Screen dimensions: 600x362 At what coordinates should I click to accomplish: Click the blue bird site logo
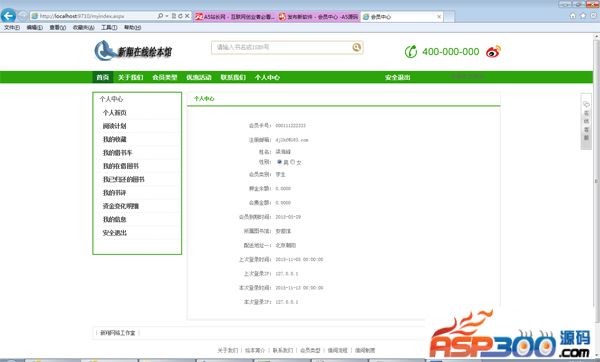point(105,51)
